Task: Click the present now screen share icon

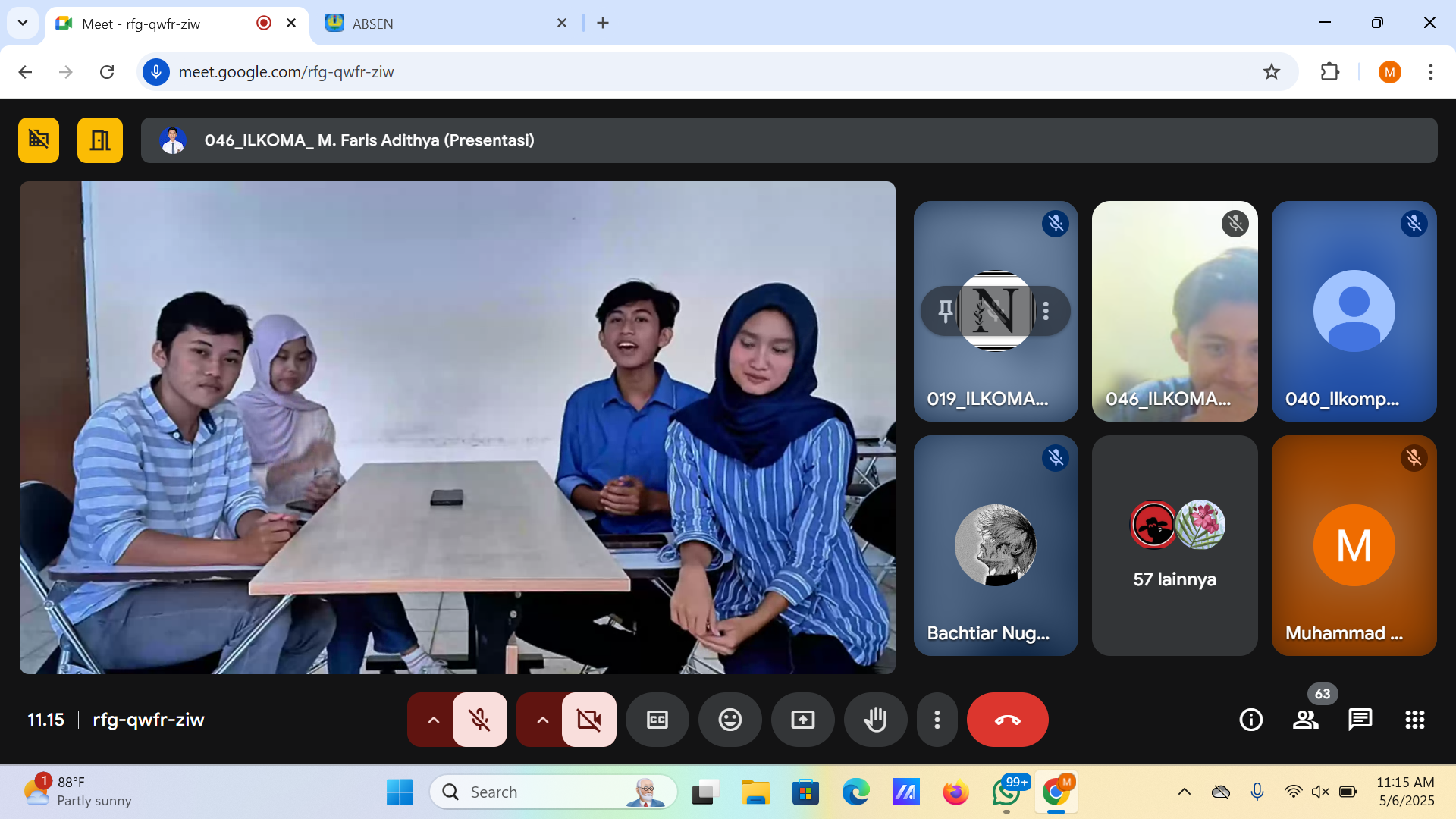Action: [x=802, y=720]
